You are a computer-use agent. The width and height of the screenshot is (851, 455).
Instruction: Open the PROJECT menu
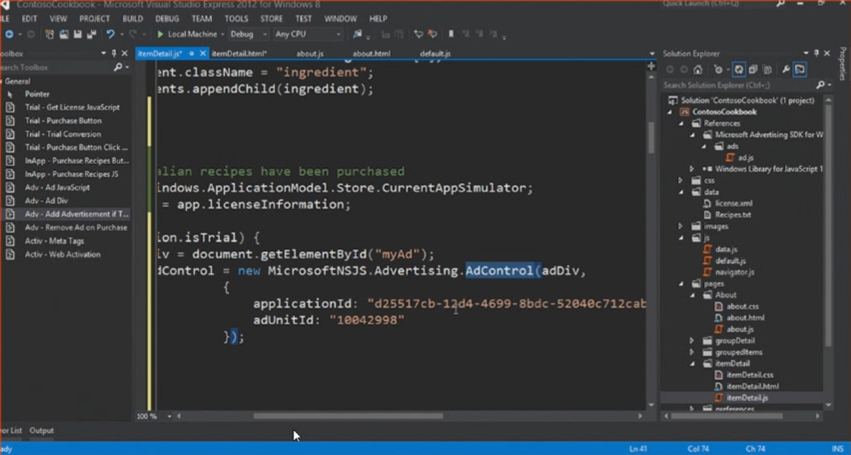(x=94, y=18)
